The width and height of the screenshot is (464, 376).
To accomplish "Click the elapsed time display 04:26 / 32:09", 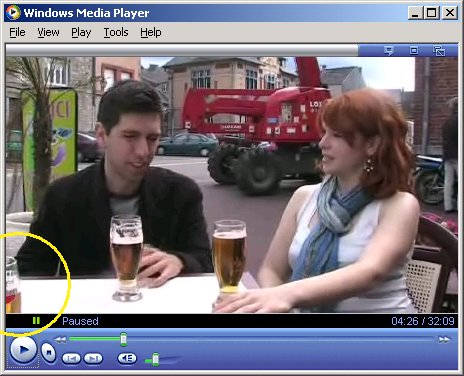I will pos(423,321).
